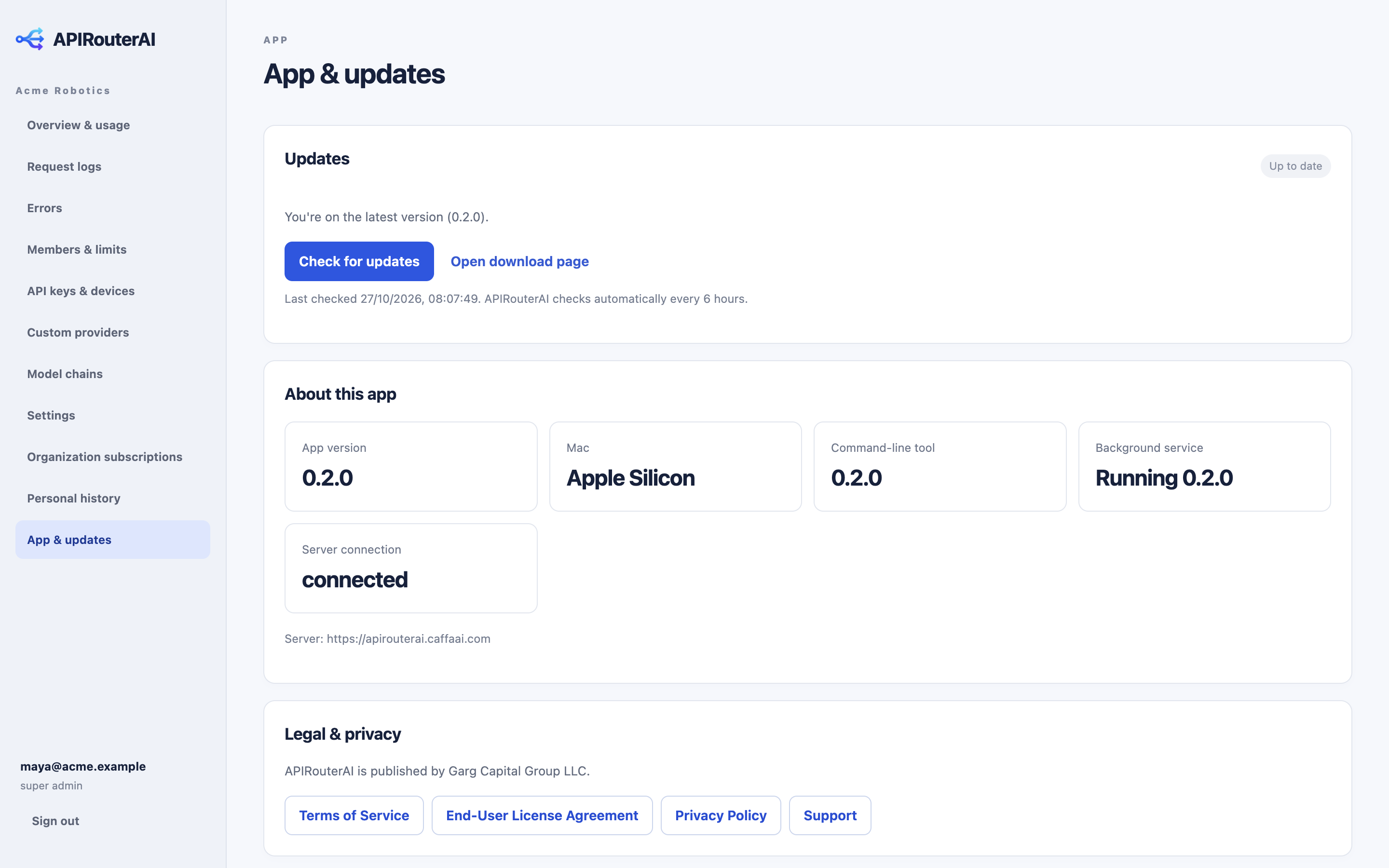Click "You're on the latest version" text

click(x=386, y=217)
